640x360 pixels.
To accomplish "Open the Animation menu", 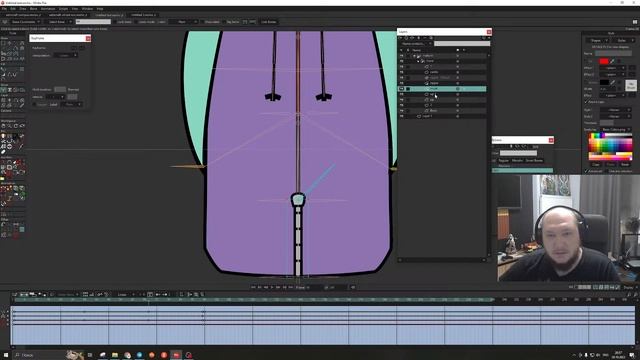I will point(48,9).
